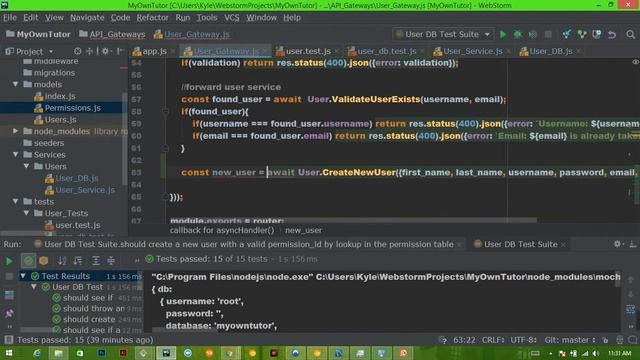
Task: Switch to the User_DB.js editor tab
Action: [550, 51]
